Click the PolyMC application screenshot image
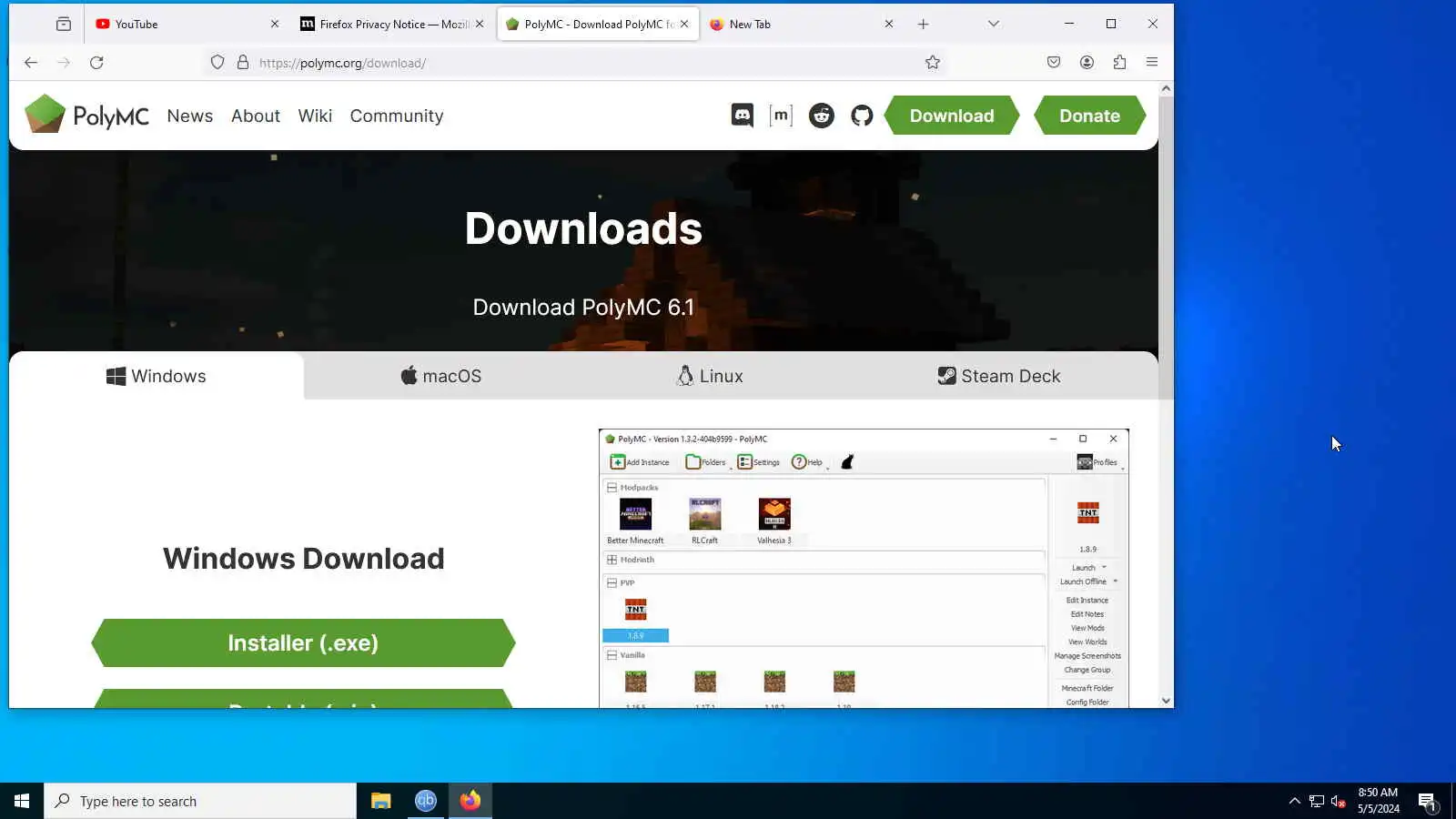This screenshot has width=1456, height=819. point(864,568)
